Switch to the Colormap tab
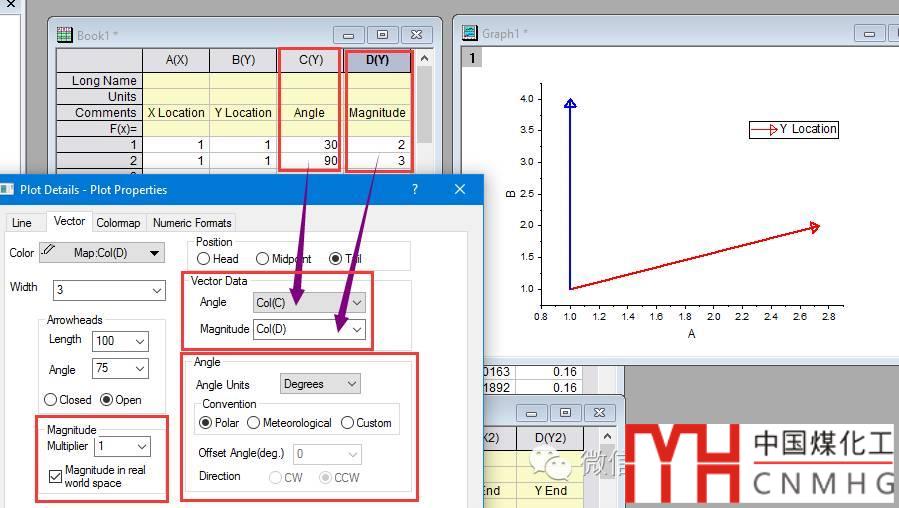This screenshot has width=899, height=508. 118,223
